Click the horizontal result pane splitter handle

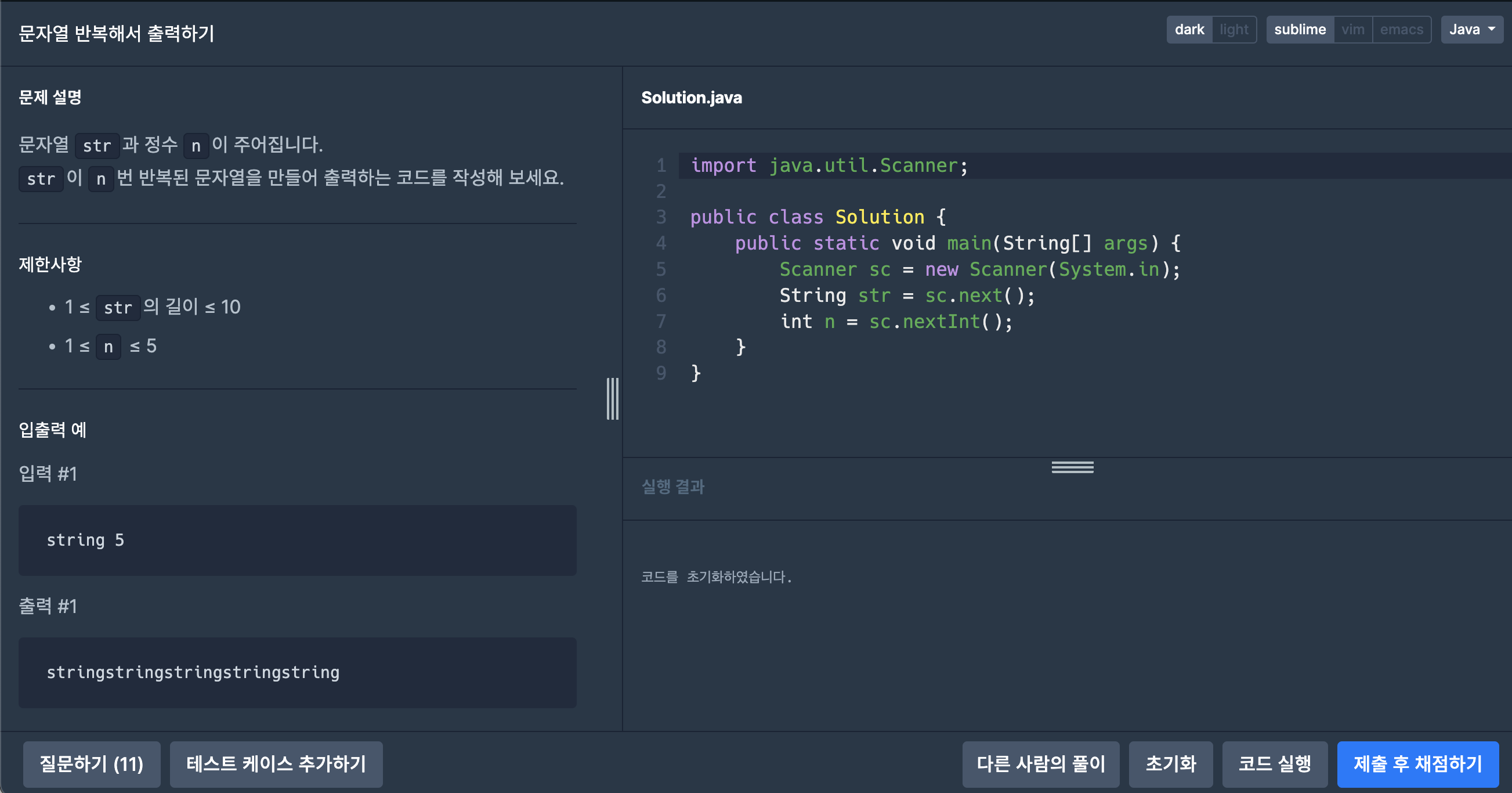1072,467
